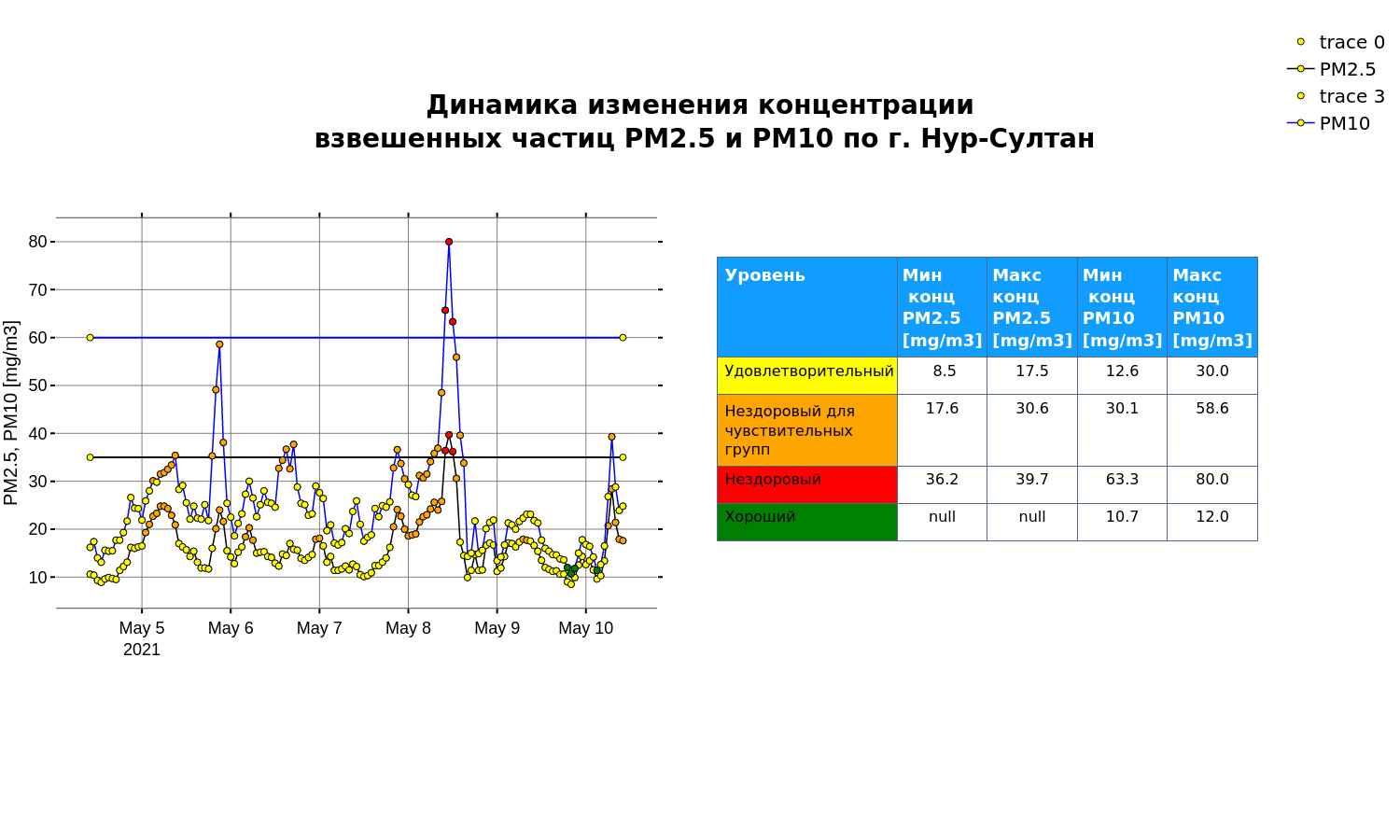Click the red Нездоровый level cell

click(807, 484)
